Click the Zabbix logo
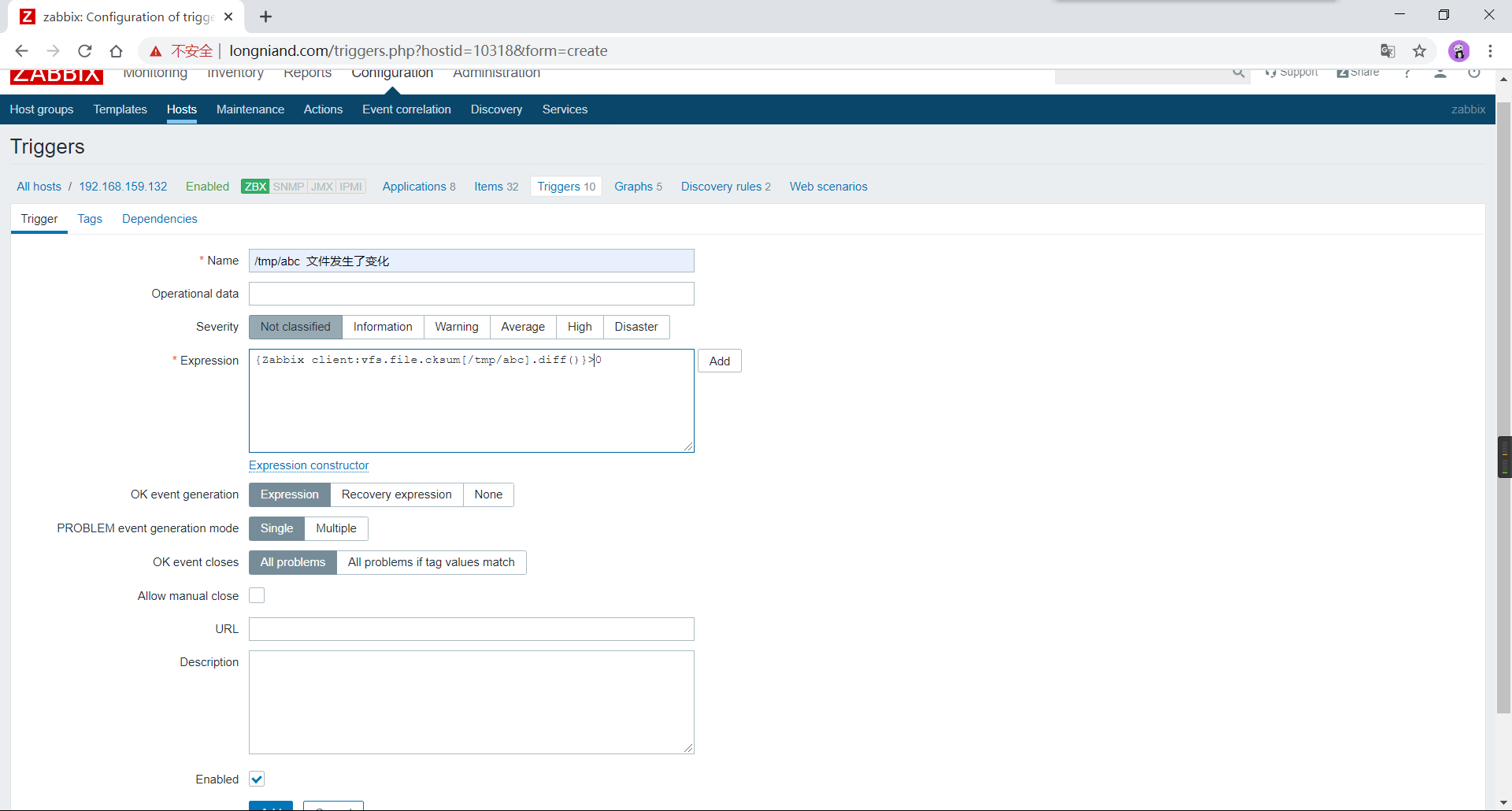 pyautogui.click(x=57, y=76)
